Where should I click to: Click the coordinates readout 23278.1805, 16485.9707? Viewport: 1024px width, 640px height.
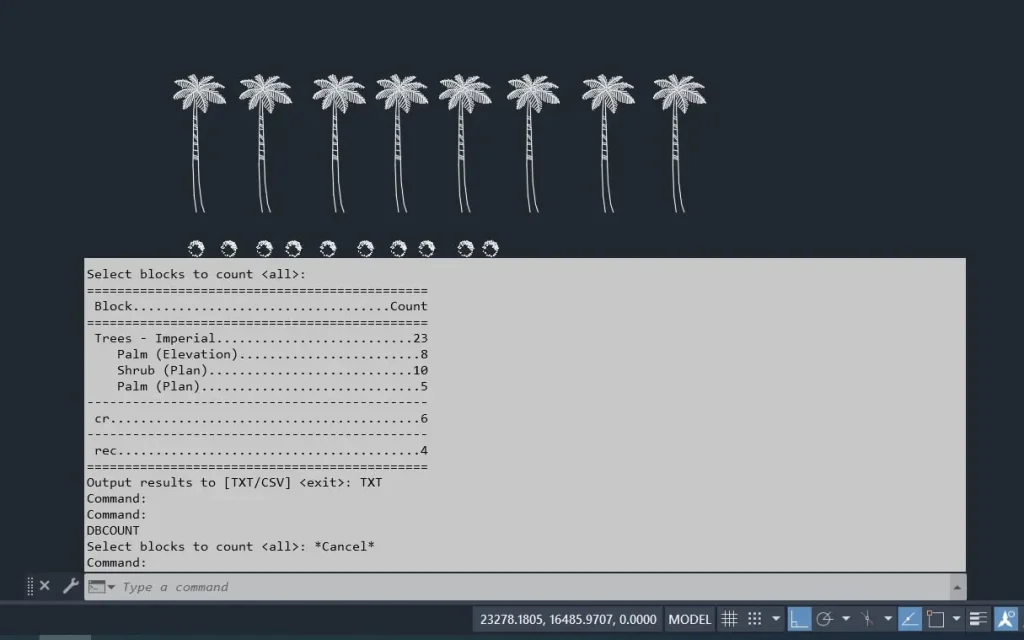pyautogui.click(x=568, y=619)
